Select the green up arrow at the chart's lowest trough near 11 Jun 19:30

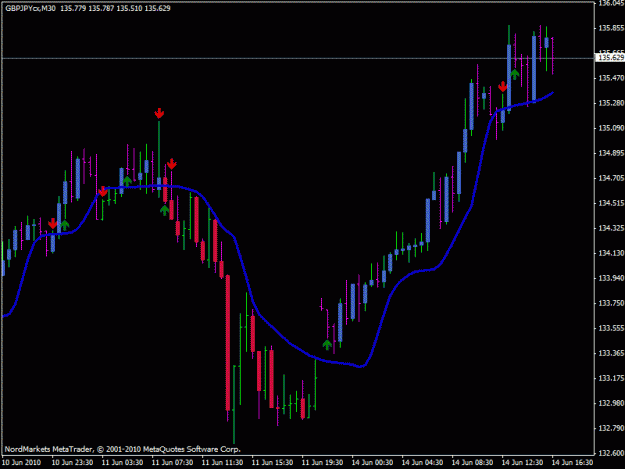pos(327,345)
